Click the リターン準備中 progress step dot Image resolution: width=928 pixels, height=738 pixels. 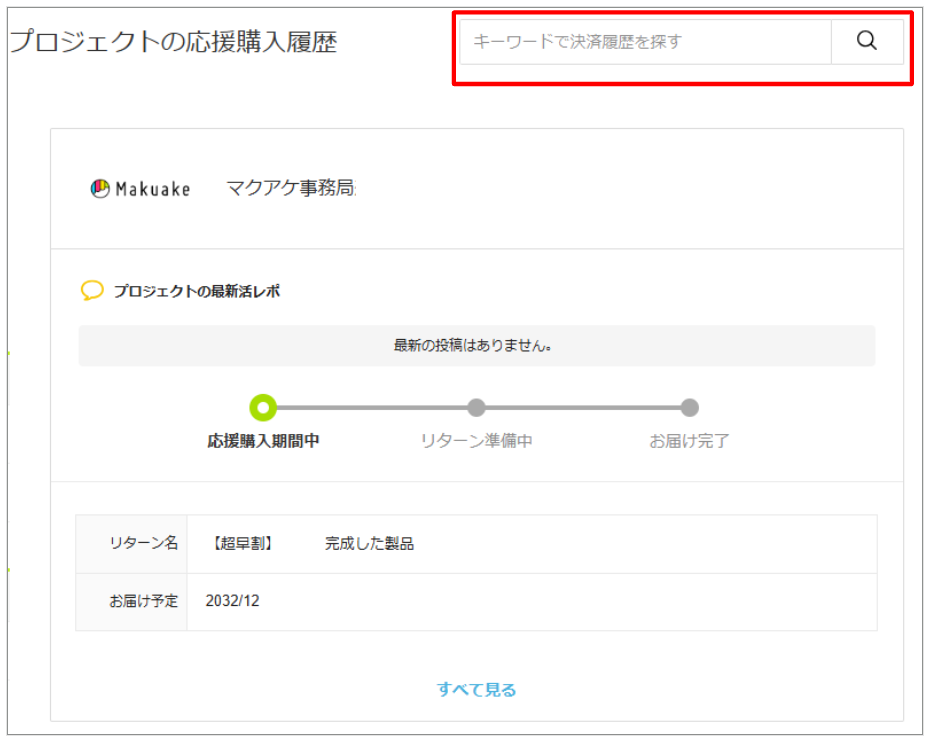coord(476,408)
